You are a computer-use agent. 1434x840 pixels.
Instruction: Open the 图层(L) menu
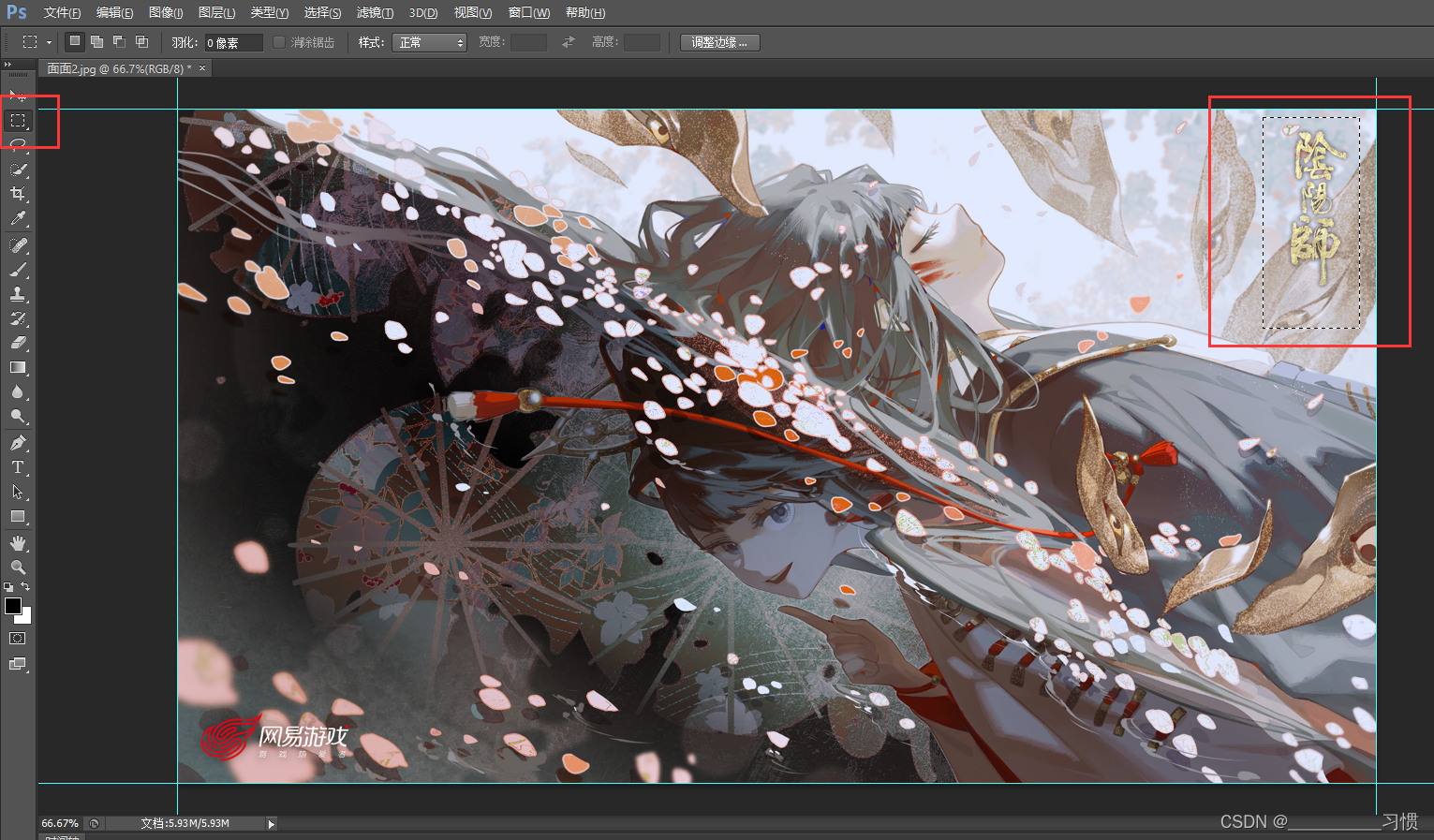pos(216,13)
